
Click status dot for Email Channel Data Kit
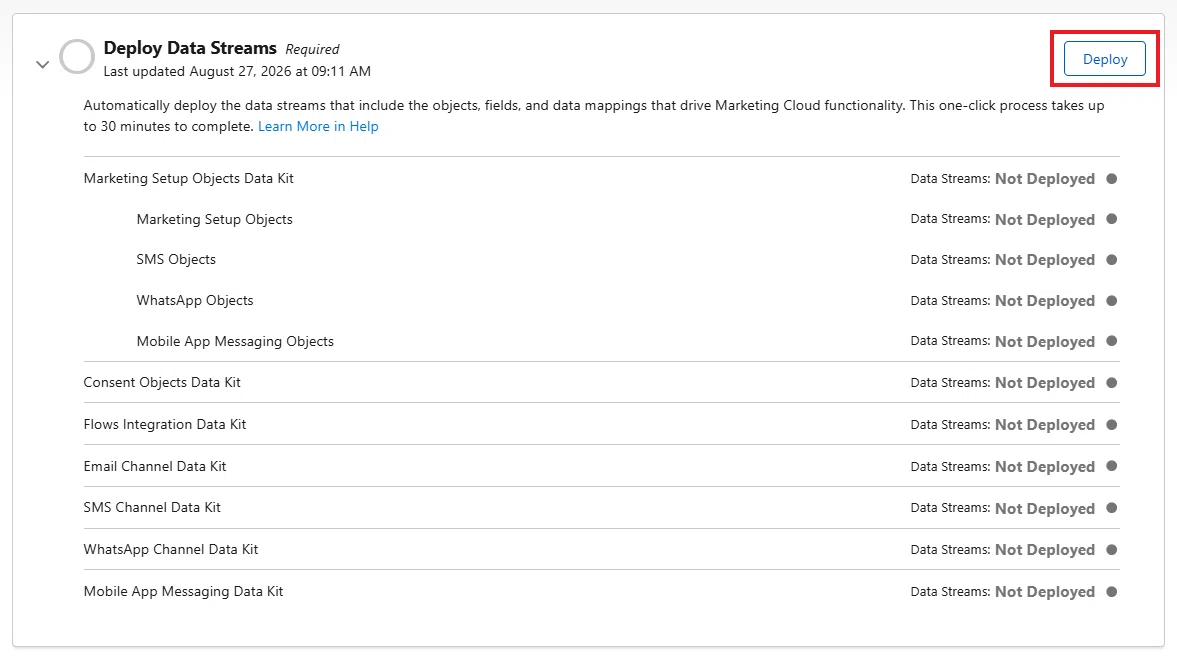(x=1112, y=466)
